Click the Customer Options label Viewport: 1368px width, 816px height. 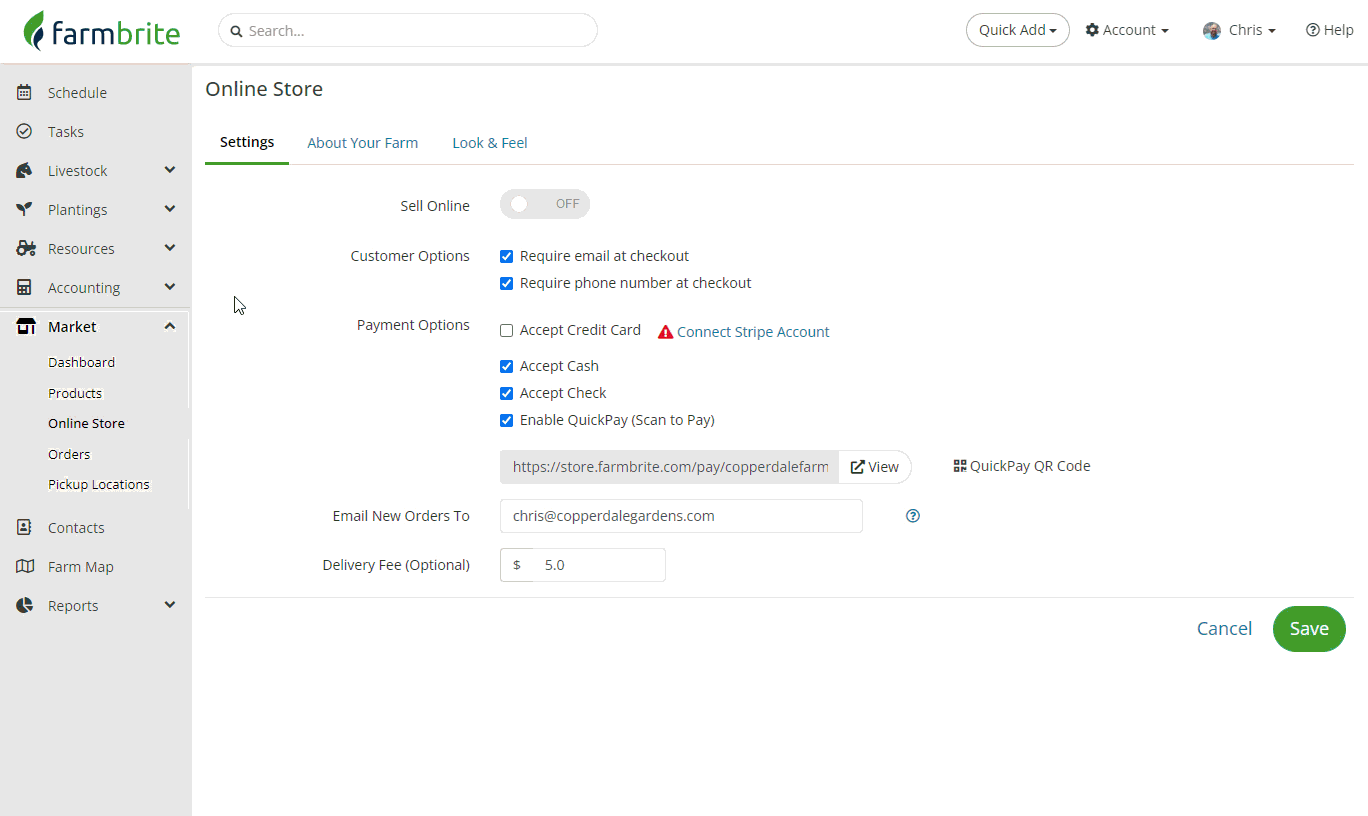(x=410, y=256)
